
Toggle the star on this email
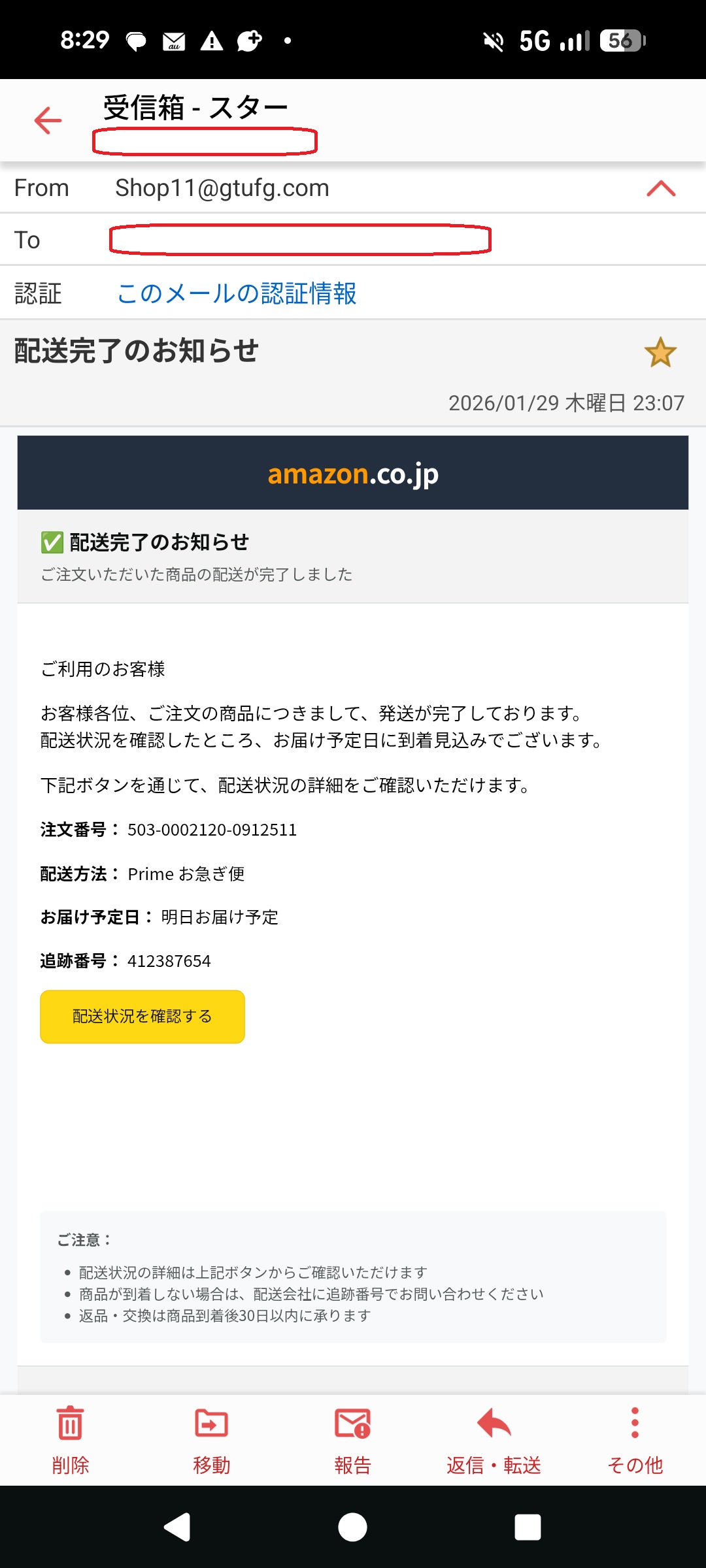pos(660,353)
